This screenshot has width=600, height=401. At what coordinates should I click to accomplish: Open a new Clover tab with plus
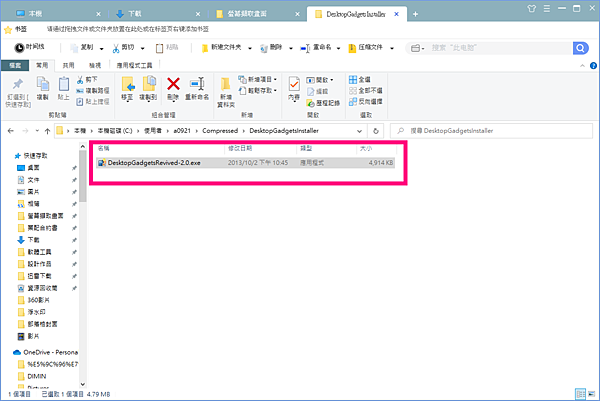pyautogui.click(x=415, y=15)
